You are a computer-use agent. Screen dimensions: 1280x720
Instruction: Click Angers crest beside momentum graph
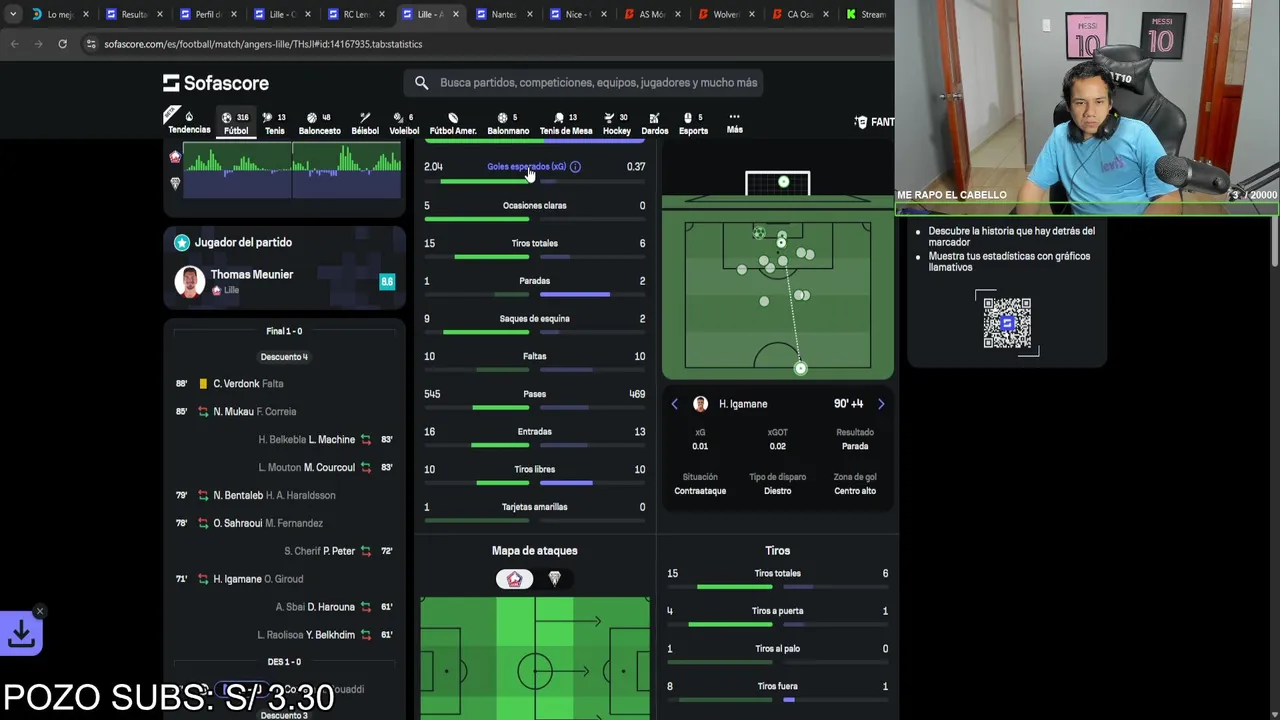click(175, 184)
